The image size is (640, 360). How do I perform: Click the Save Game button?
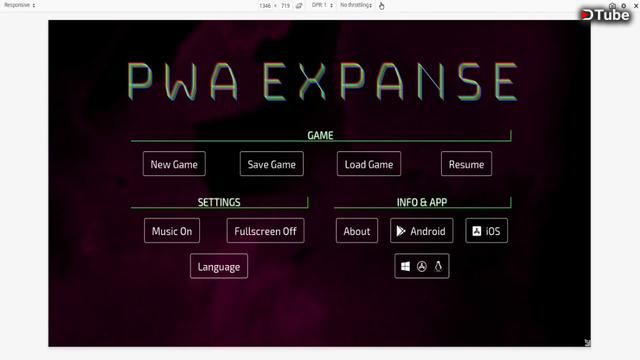coord(271,164)
